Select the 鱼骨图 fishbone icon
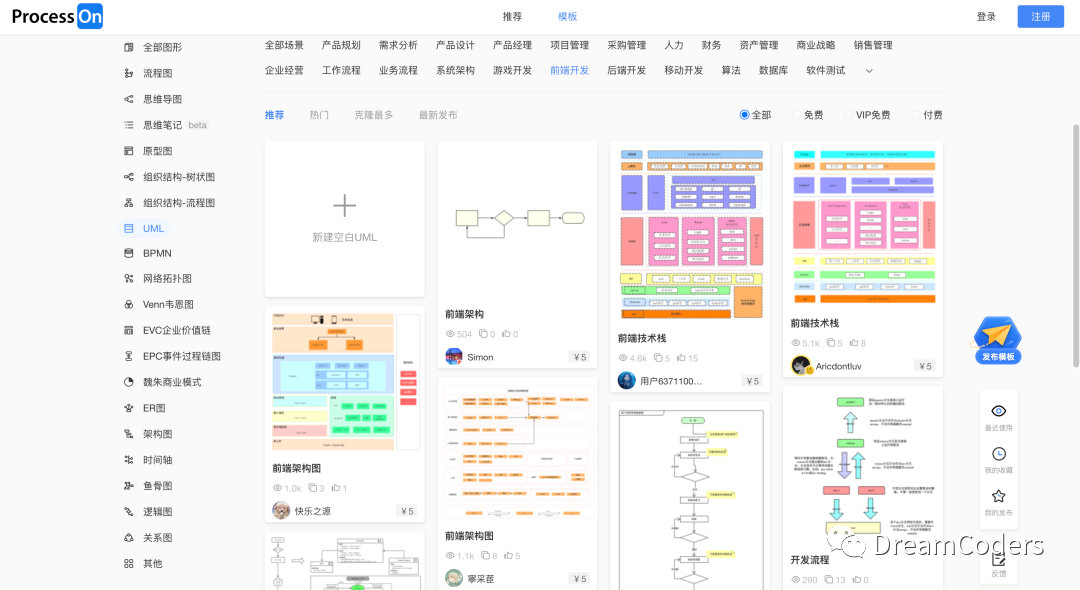This screenshot has height=590, width=1080. [129, 486]
